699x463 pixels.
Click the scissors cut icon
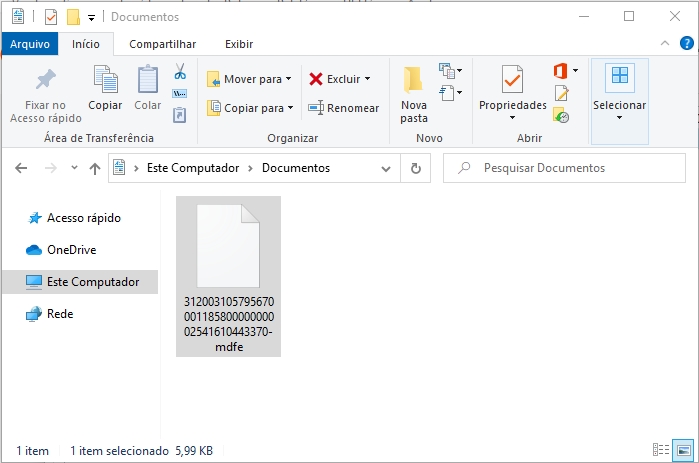[180, 72]
